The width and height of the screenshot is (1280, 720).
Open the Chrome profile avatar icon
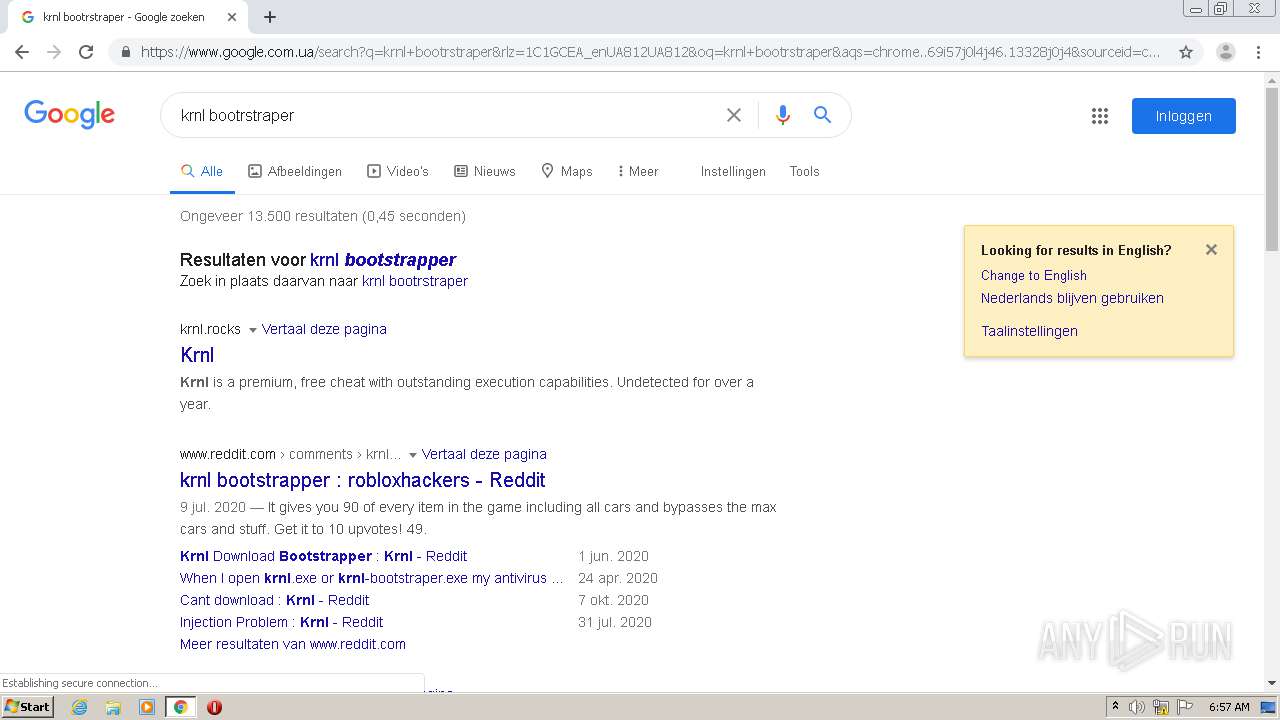pos(1225,52)
